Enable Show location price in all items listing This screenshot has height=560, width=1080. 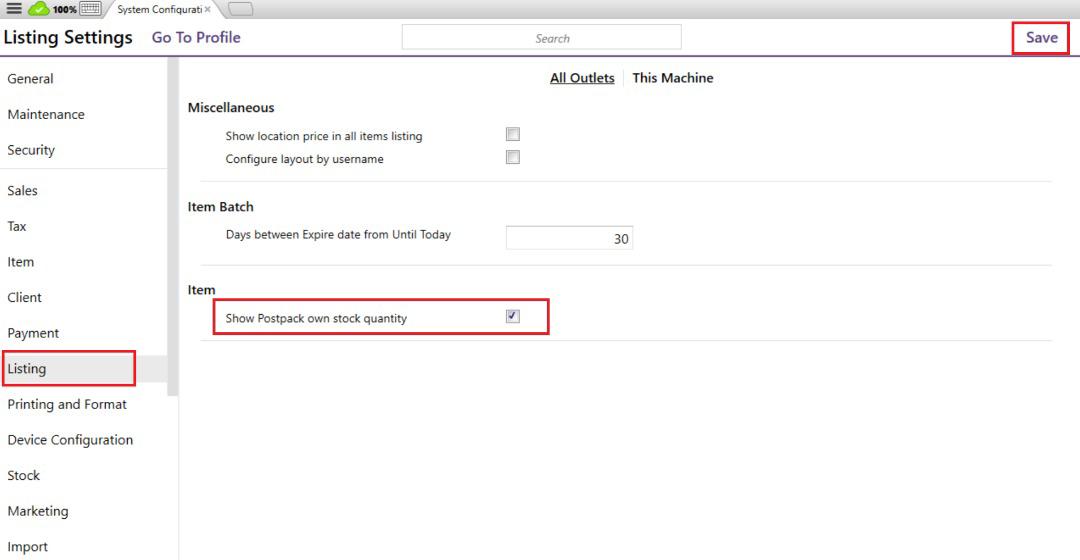pos(512,134)
